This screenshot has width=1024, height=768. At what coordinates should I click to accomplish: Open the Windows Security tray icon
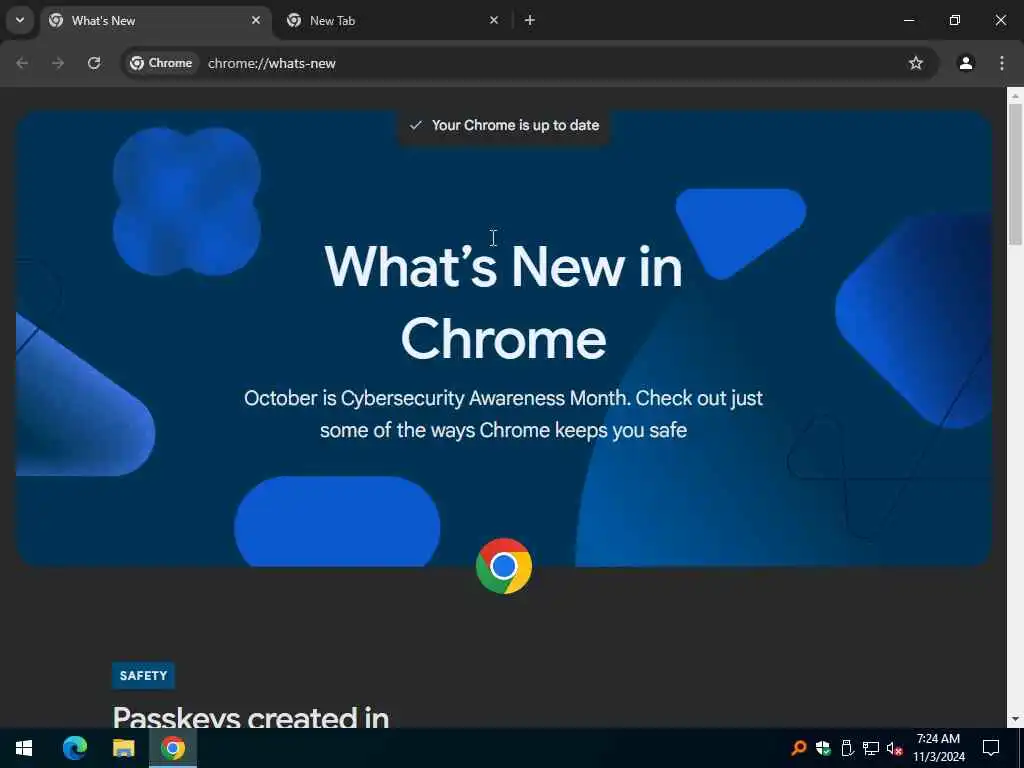(823, 748)
